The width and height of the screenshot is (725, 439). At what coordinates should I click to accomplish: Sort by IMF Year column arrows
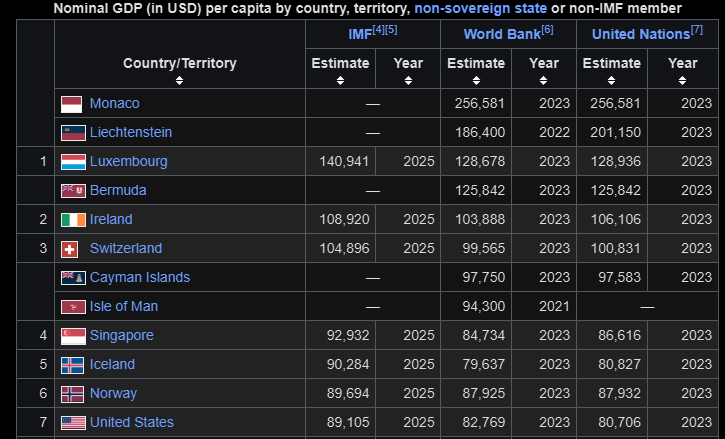tap(408, 80)
